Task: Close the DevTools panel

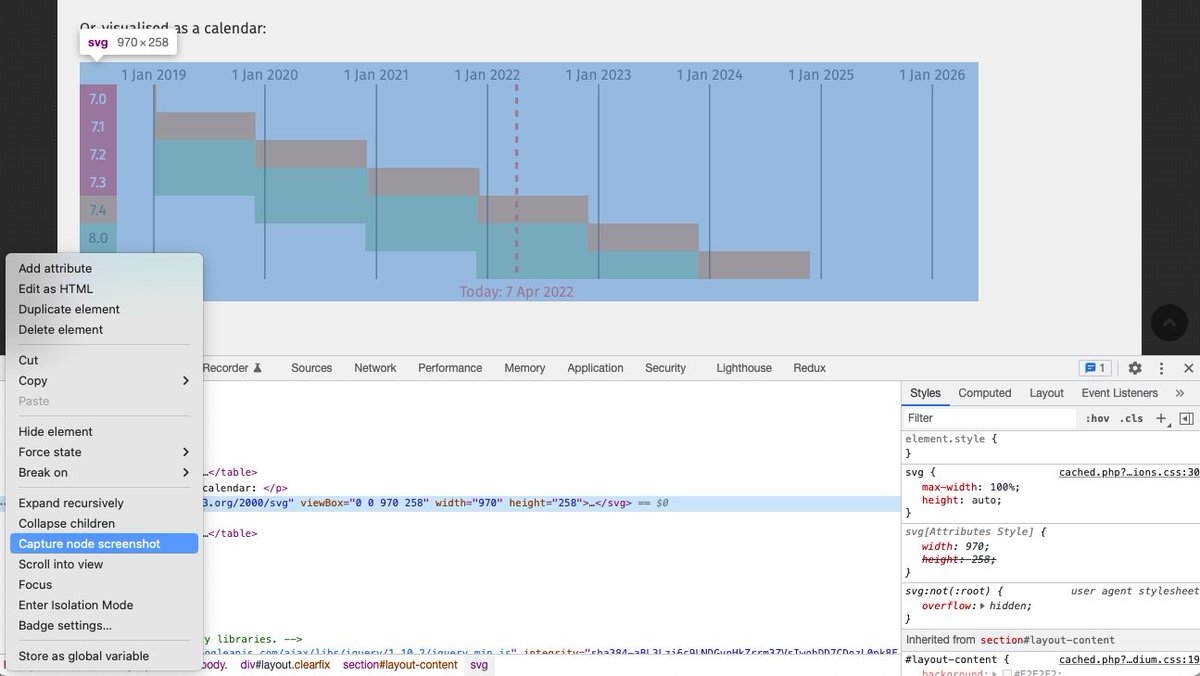Action: 1188,368
